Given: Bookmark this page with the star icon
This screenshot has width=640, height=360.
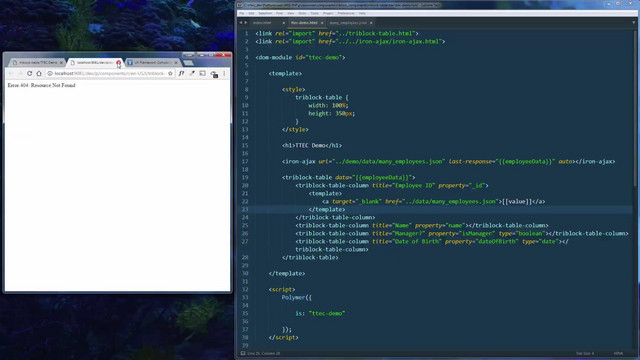Looking at the screenshot, I should (170, 73).
